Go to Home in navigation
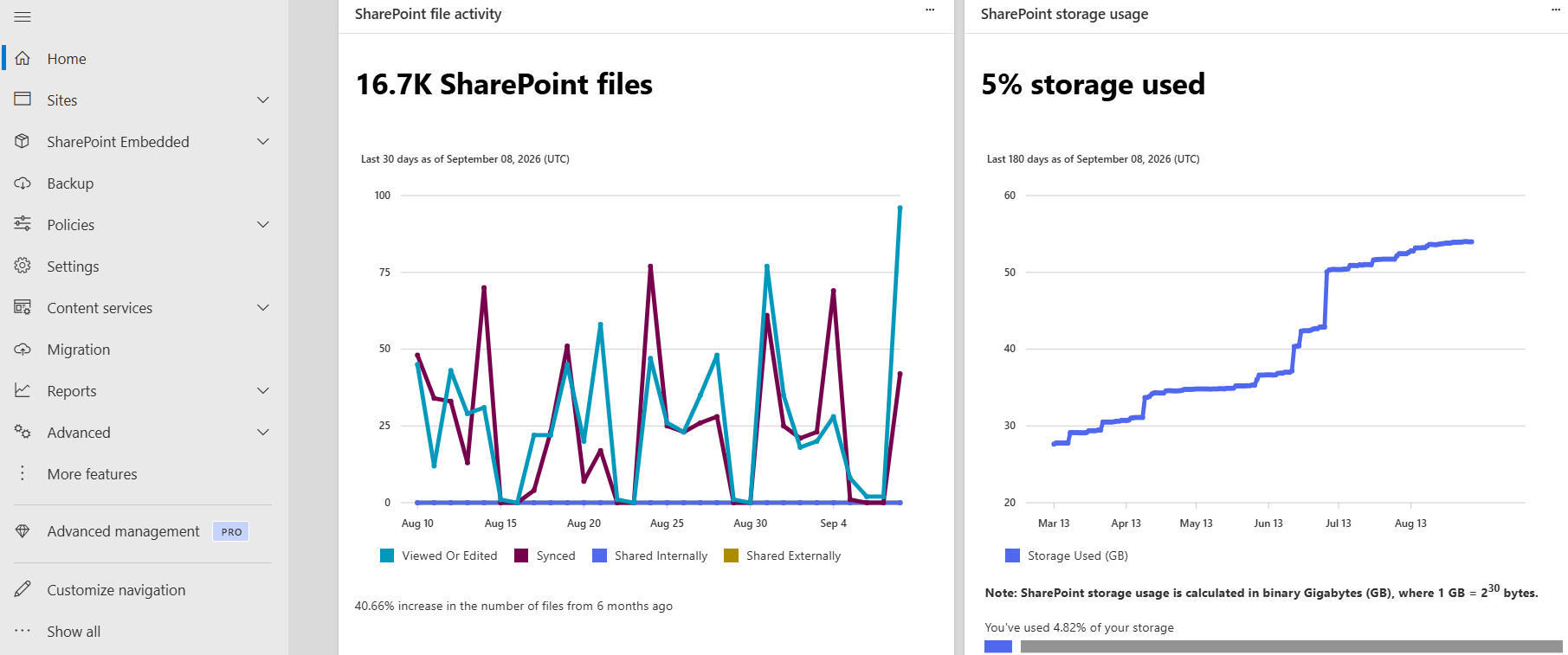Screen dimensions: 1568x655 (67, 59)
